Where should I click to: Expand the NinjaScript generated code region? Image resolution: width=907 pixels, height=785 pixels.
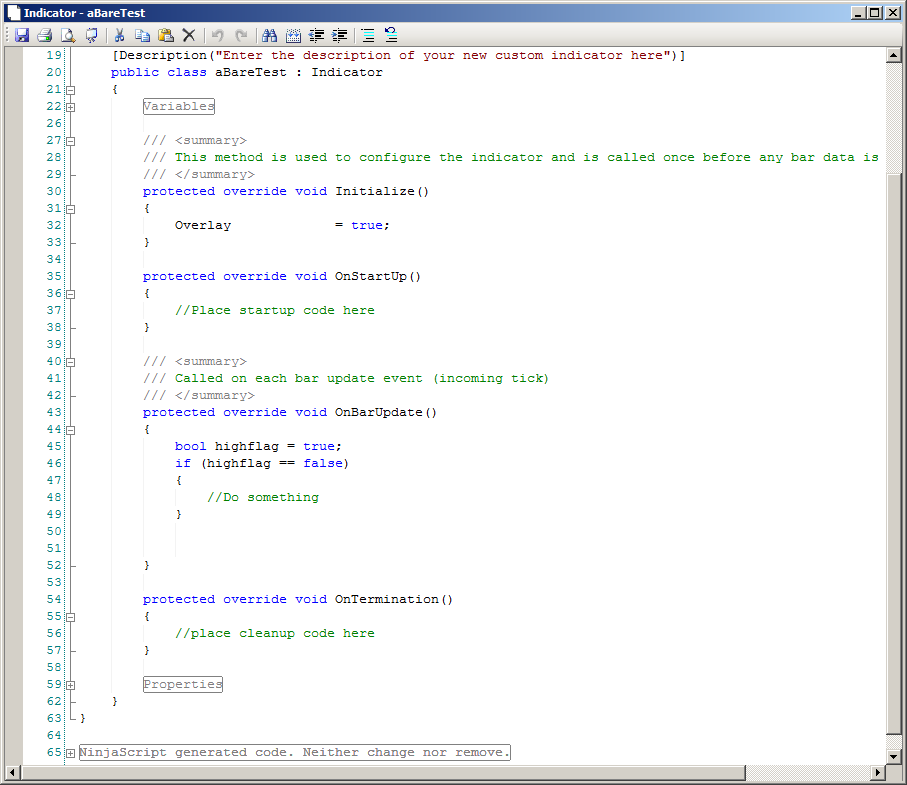tap(71, 753)
